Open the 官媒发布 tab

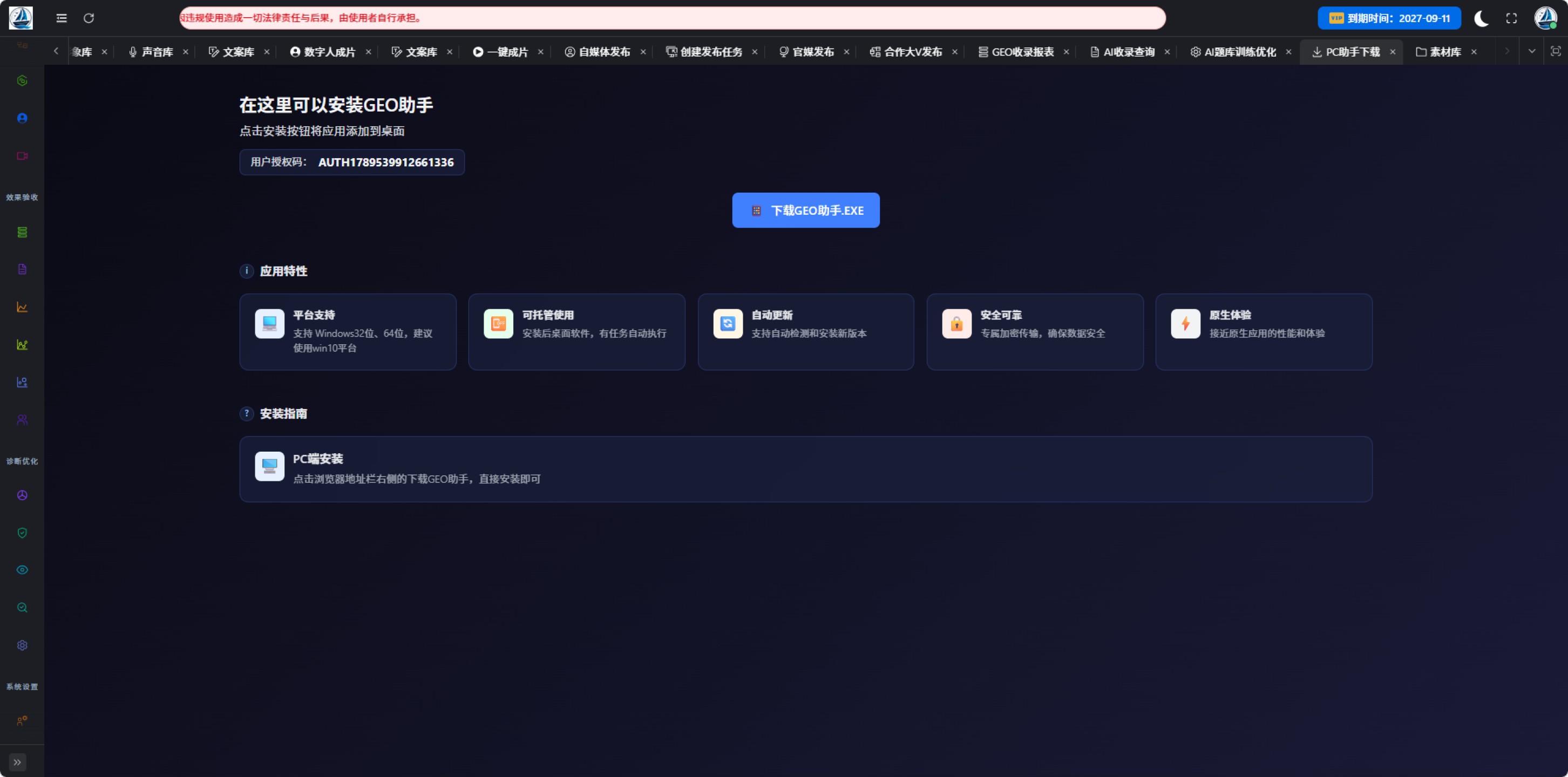click(x=806, y=52)
